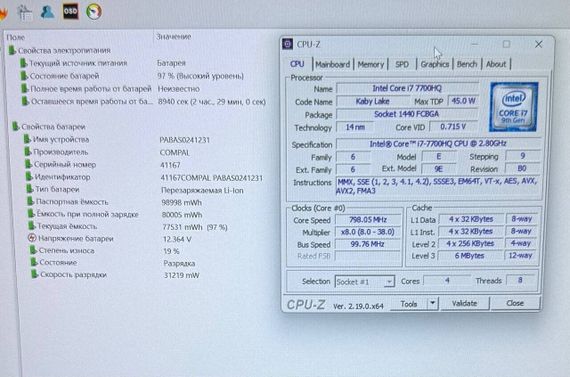Screen dimensions: 570x377
Task: Click the Threads value 8 field
Action: coord(521,280)
